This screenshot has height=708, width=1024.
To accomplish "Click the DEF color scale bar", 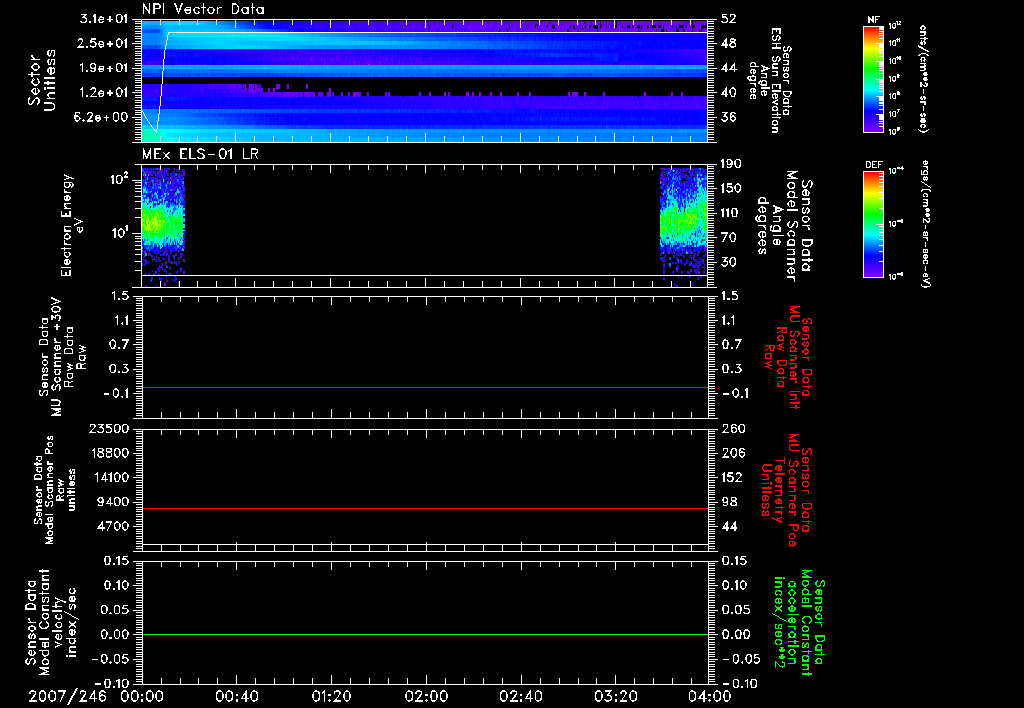I will [873, 223].
